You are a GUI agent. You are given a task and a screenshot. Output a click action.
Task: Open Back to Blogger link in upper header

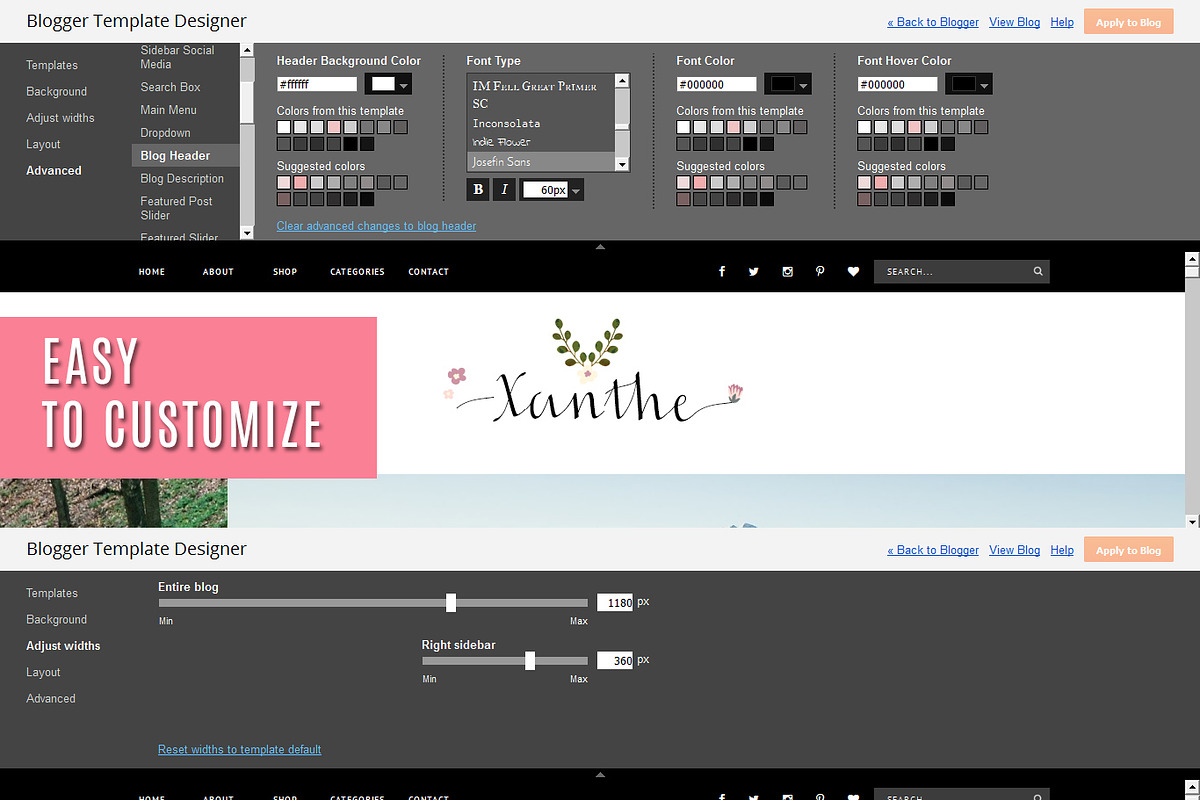[933, 22]
